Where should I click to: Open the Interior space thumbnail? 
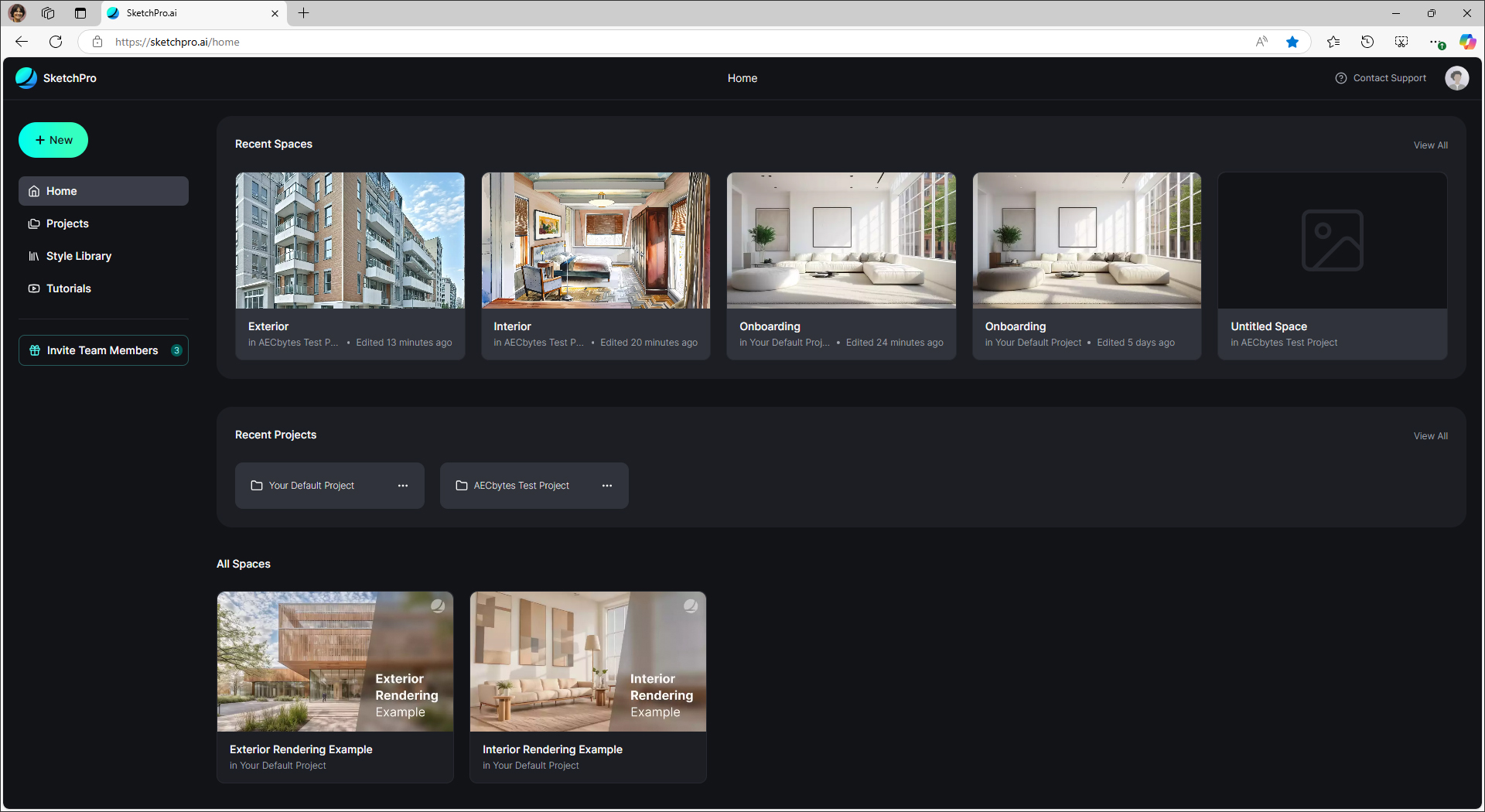596,241
